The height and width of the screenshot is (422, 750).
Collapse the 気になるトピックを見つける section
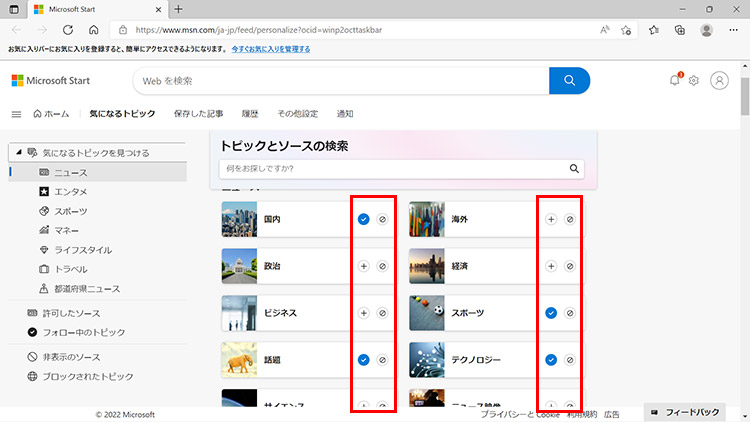(18, 153)
